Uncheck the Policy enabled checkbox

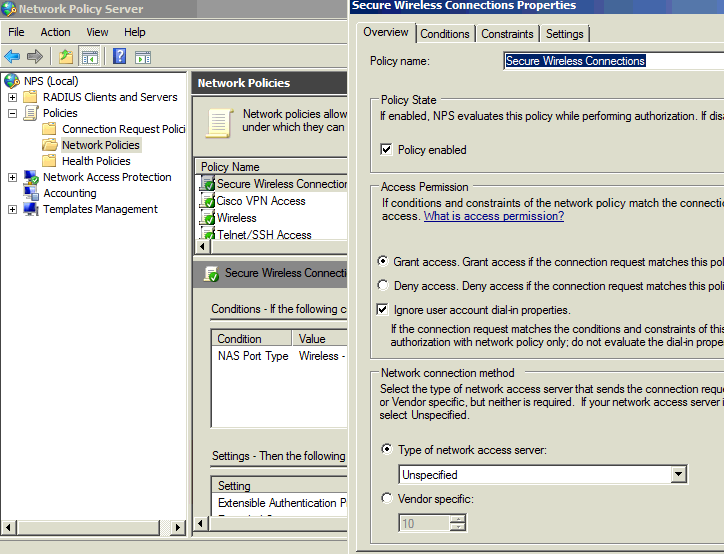(386, 150)
